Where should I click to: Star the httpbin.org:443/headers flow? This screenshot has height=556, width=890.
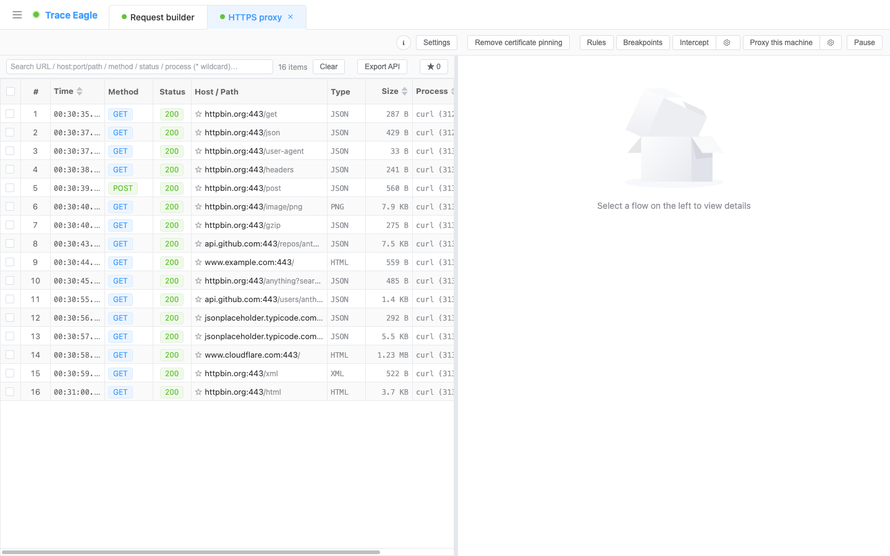pos(198,170)
